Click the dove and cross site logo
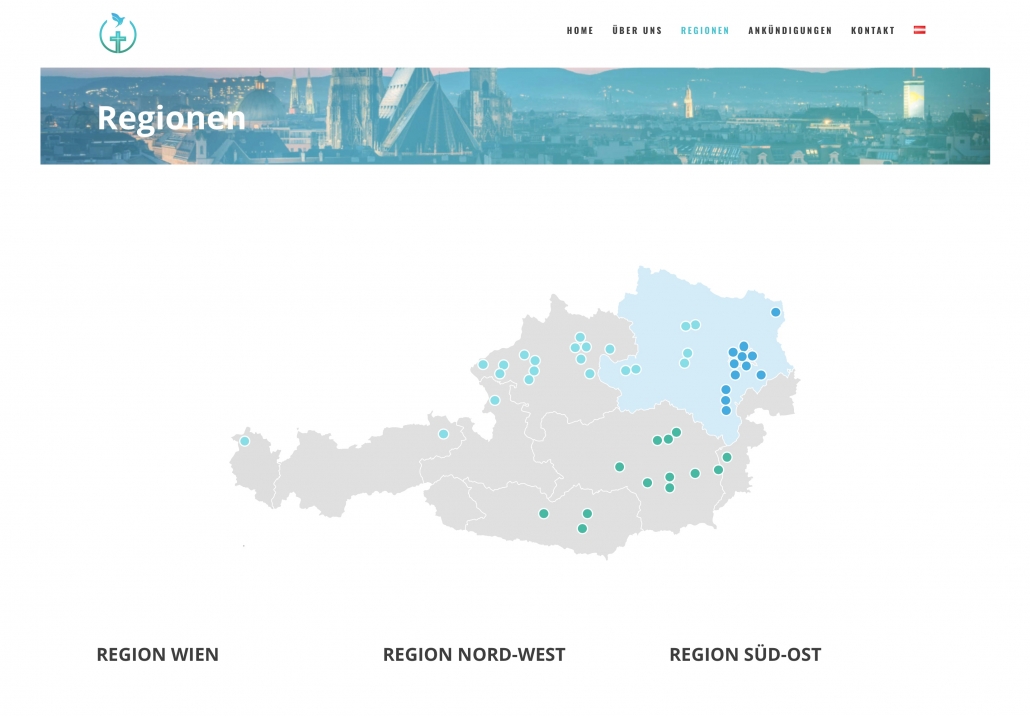Image resolution: width=1030 pixels, height=716 pixels. [x=118, y=33]
